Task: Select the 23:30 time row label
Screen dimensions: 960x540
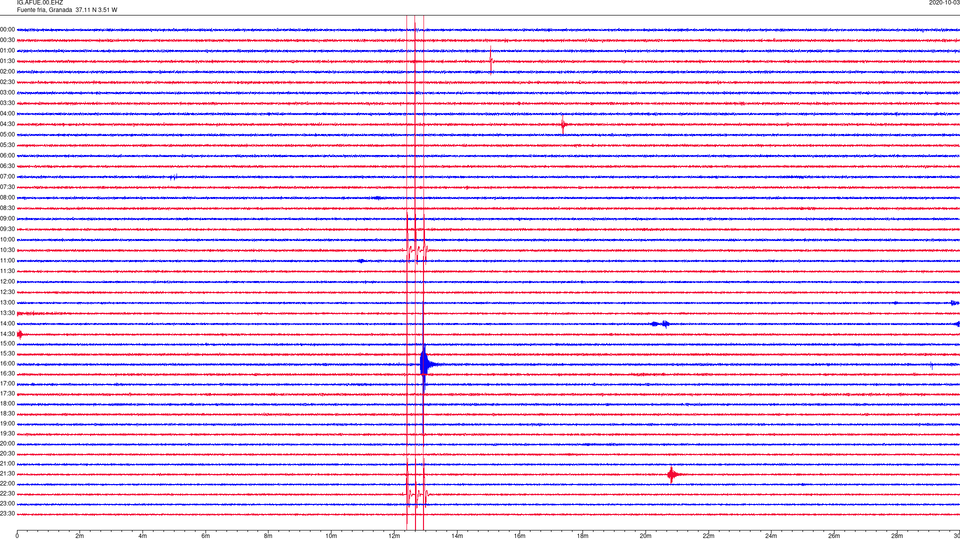Action: [x=8, y=514]
